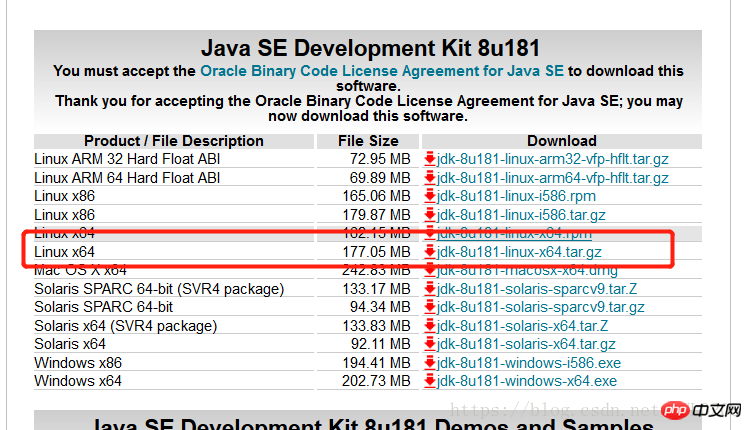752x430 pixels.
Task: Click download arrow icon for solaris-sparcv9.tar.gz
Action: pyautogui.click(x=430, y=307)
